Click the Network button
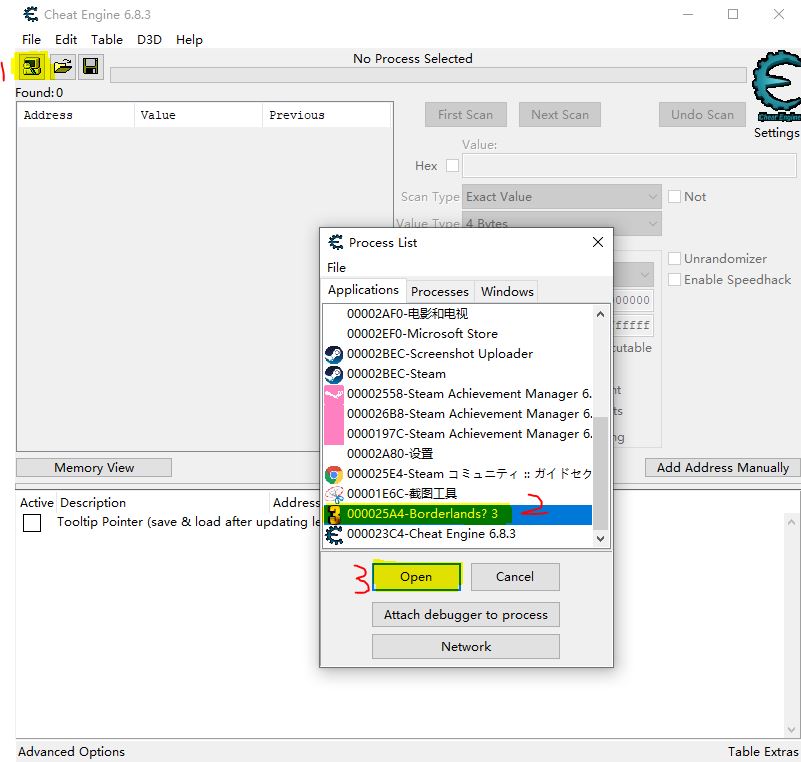Image resolution: width=801 pixels, height=762 pixels. (465, 647)
